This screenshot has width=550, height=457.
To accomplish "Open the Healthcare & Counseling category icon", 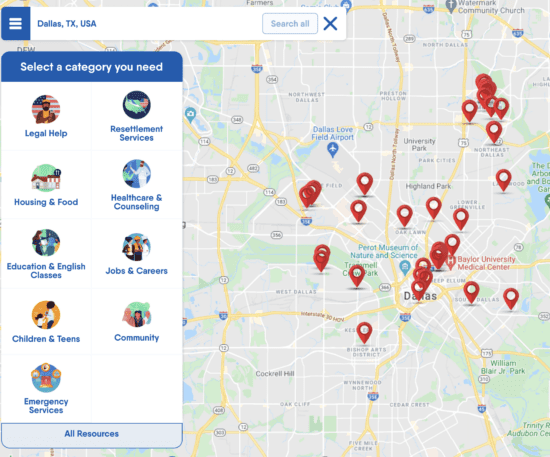I will [136, 174].
